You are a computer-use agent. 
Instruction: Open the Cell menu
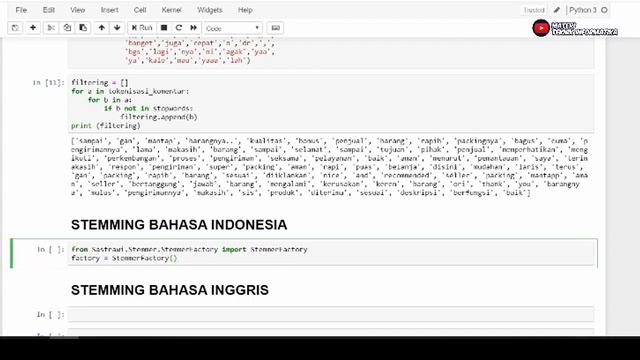140,10
